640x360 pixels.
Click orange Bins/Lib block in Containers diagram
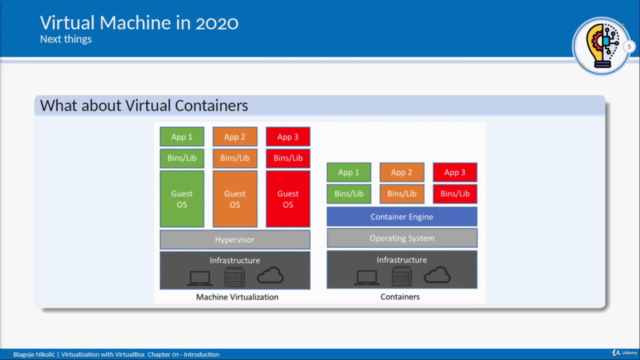[x=402, y=194]
